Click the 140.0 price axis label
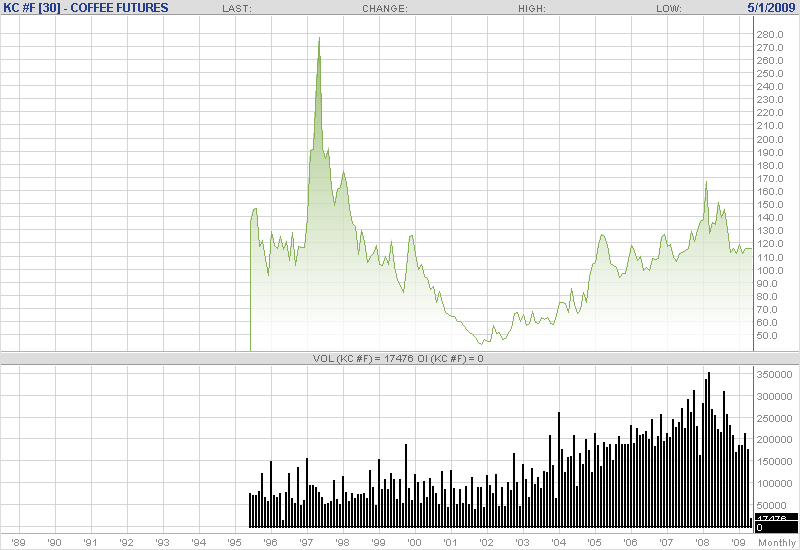 [x=769, y=218]
